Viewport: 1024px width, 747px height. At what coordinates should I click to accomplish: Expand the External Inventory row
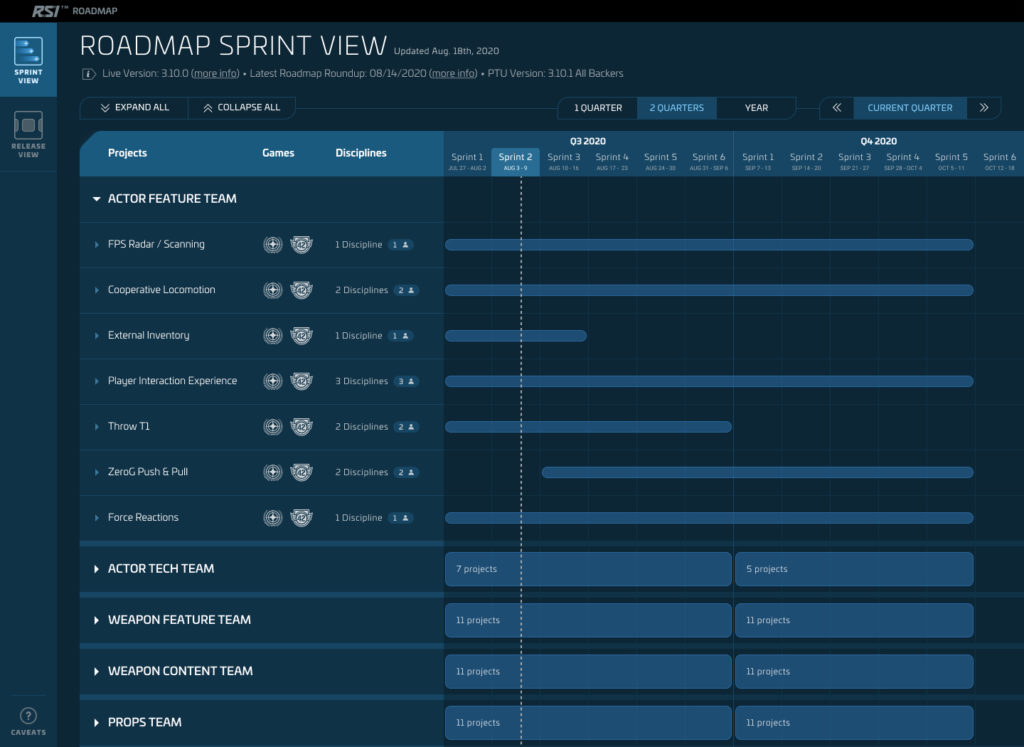pos(97,336)
